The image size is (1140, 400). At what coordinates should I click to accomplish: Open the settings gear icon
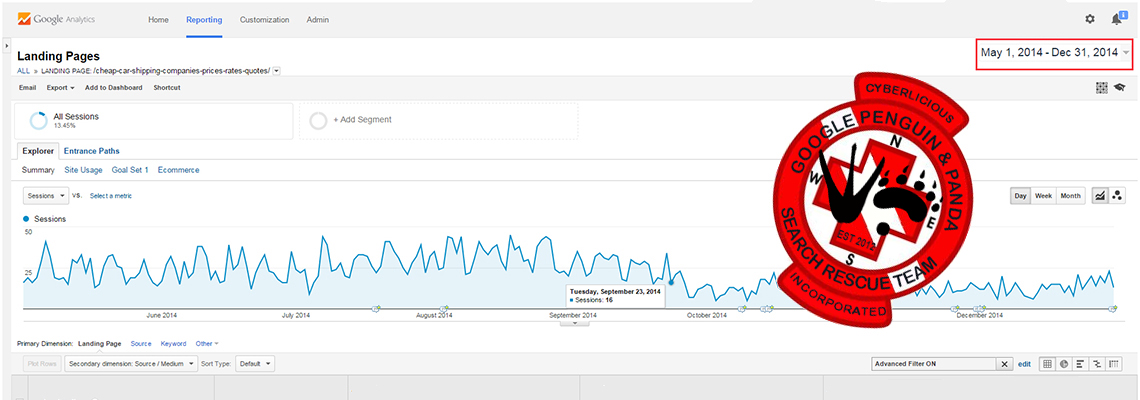pyautogui.click(x=1089, y=20)
